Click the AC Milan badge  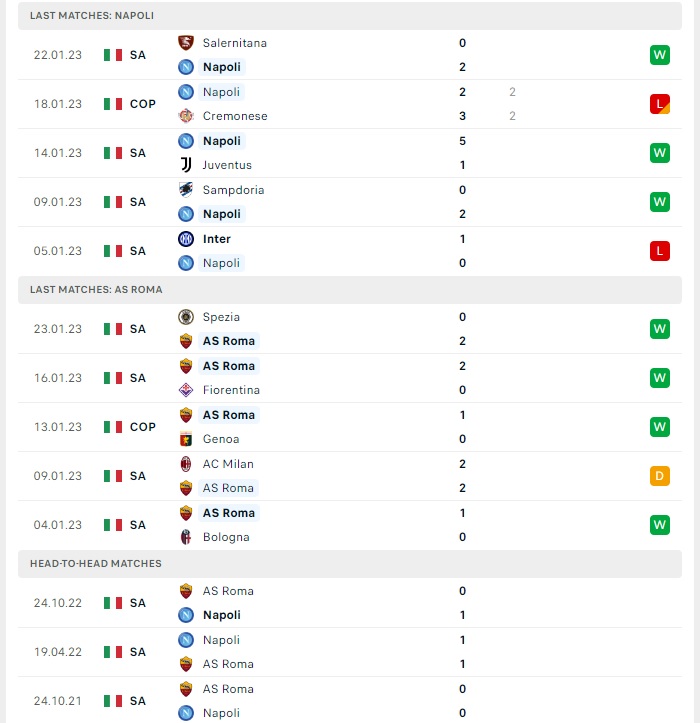[x=186, y=464]
